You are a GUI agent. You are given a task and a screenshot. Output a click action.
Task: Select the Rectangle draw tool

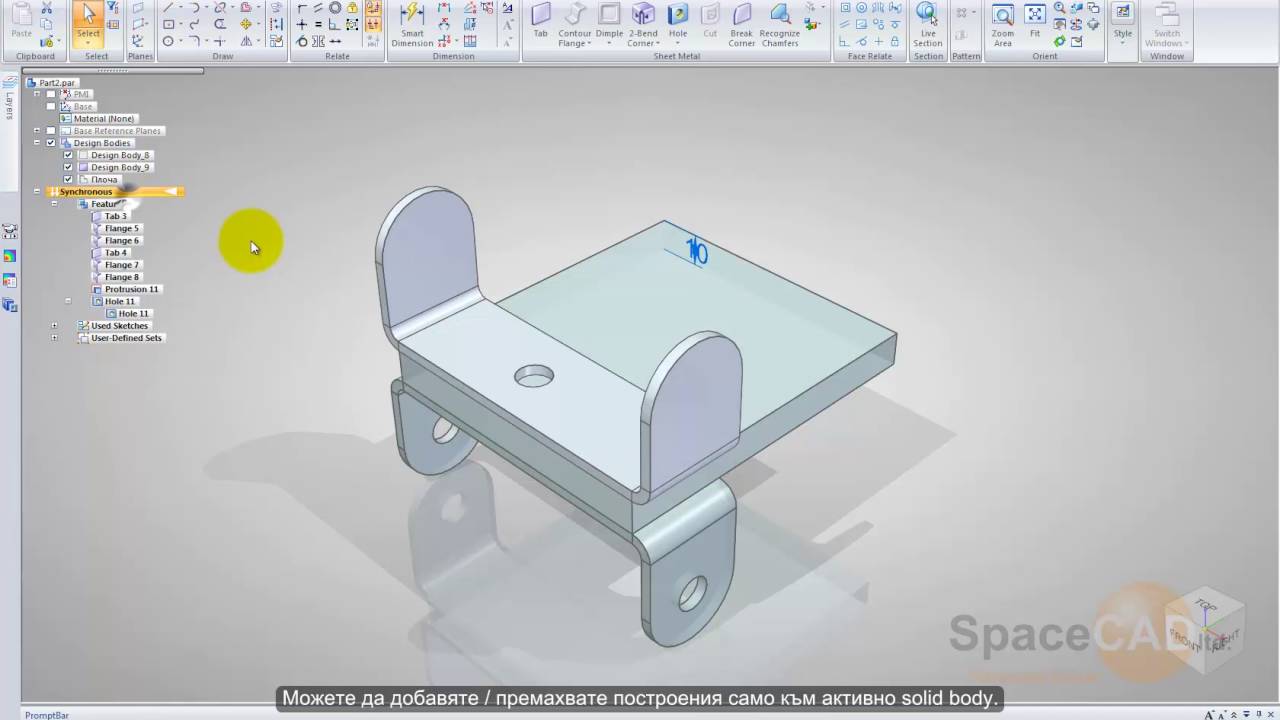168,24
